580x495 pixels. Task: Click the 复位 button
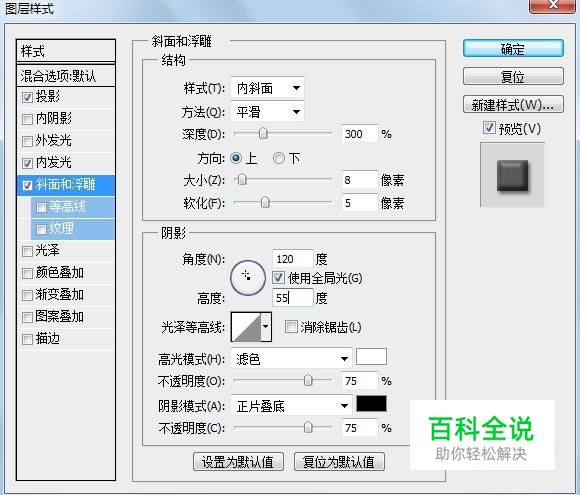[x=513, y=77]
